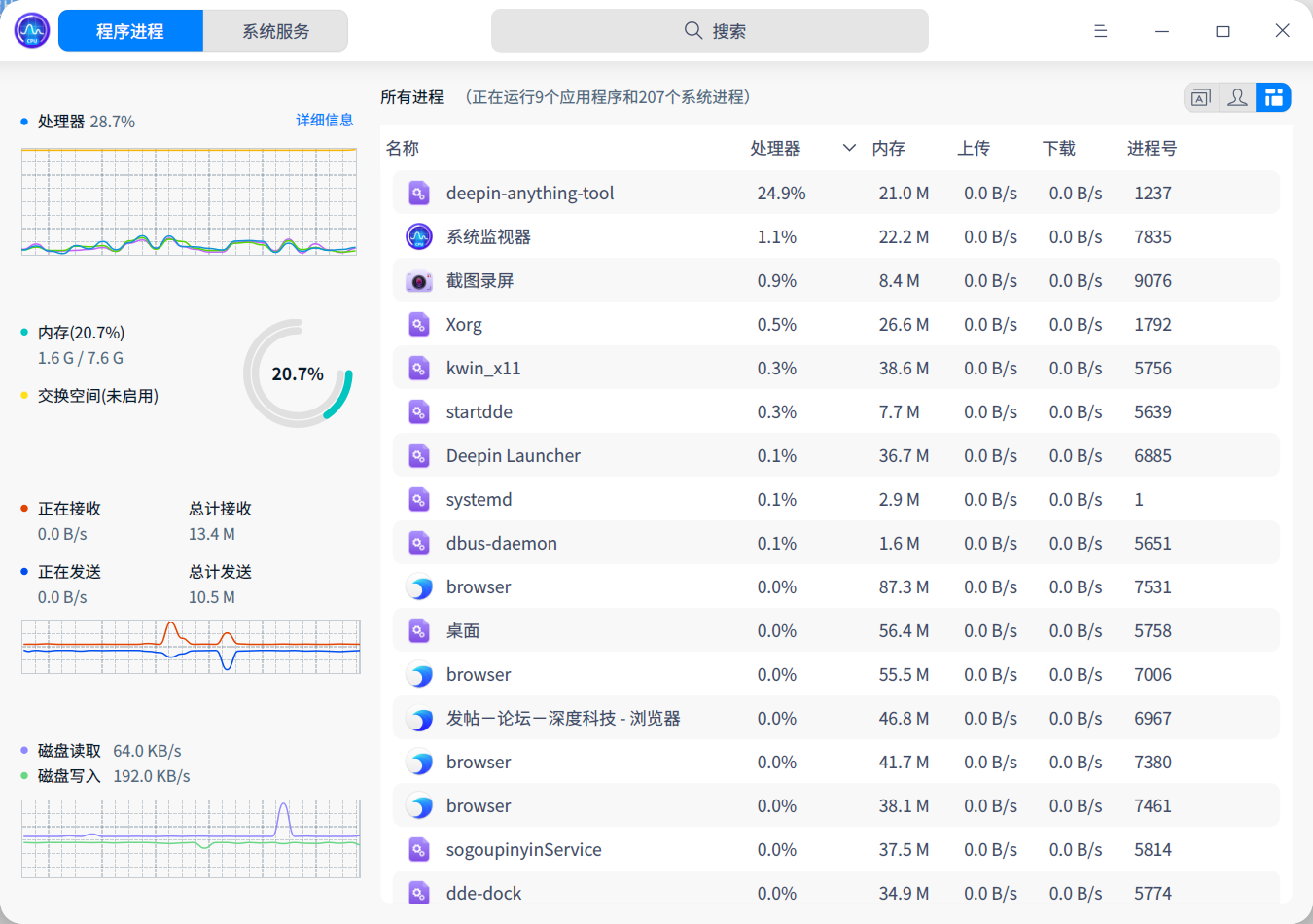Sort processes by 下载 column
The image size is (1313, 924).
(x=1059, y=148)
